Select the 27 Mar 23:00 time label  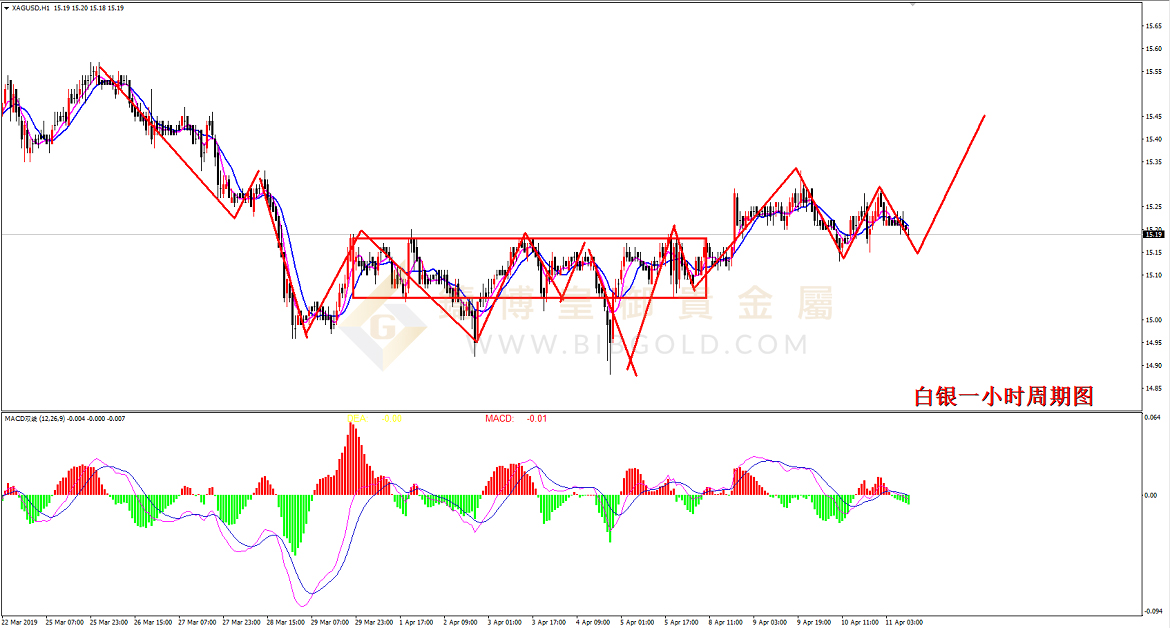point(242,622)
